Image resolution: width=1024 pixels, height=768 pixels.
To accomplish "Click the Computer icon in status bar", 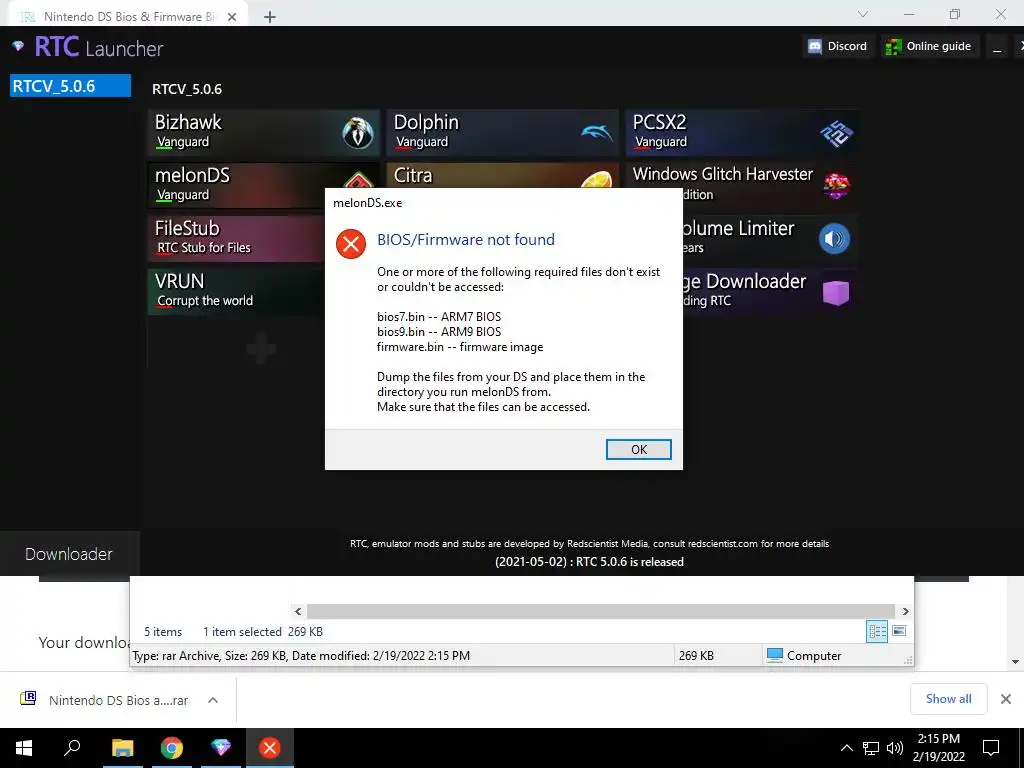I will pyautogui.click(x=775, y=655).
